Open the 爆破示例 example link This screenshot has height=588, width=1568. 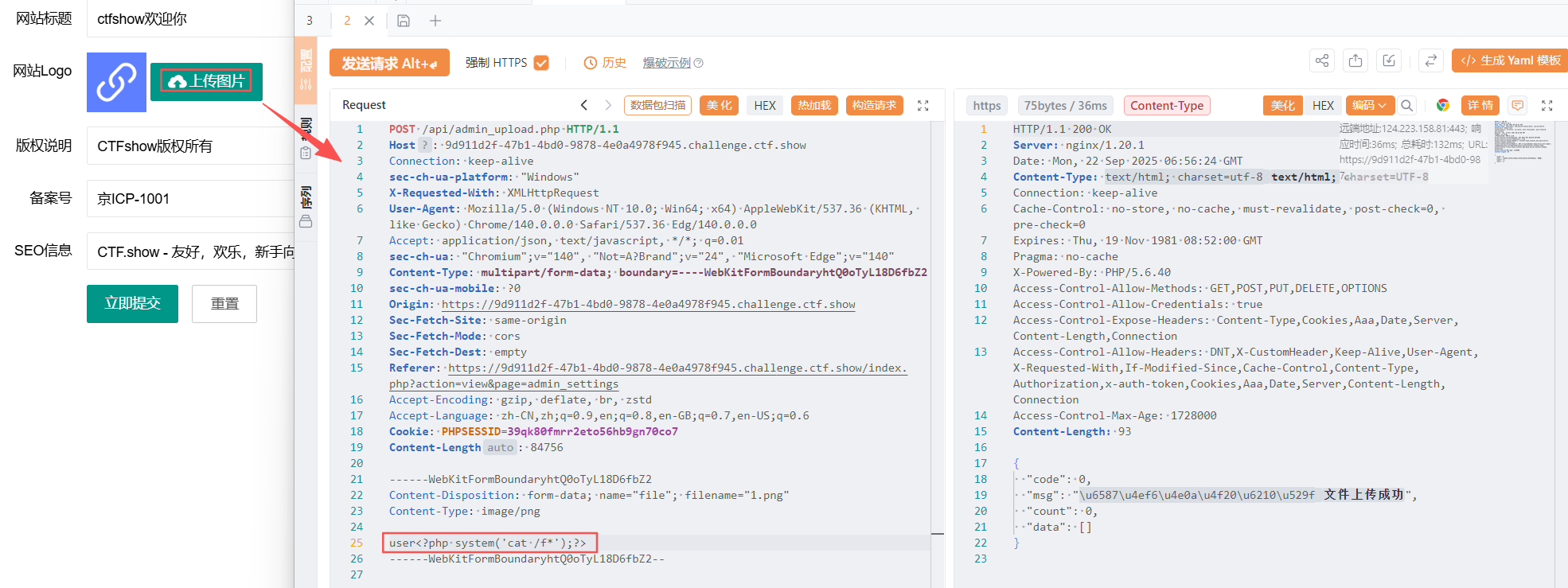click(x=667, y=63)
